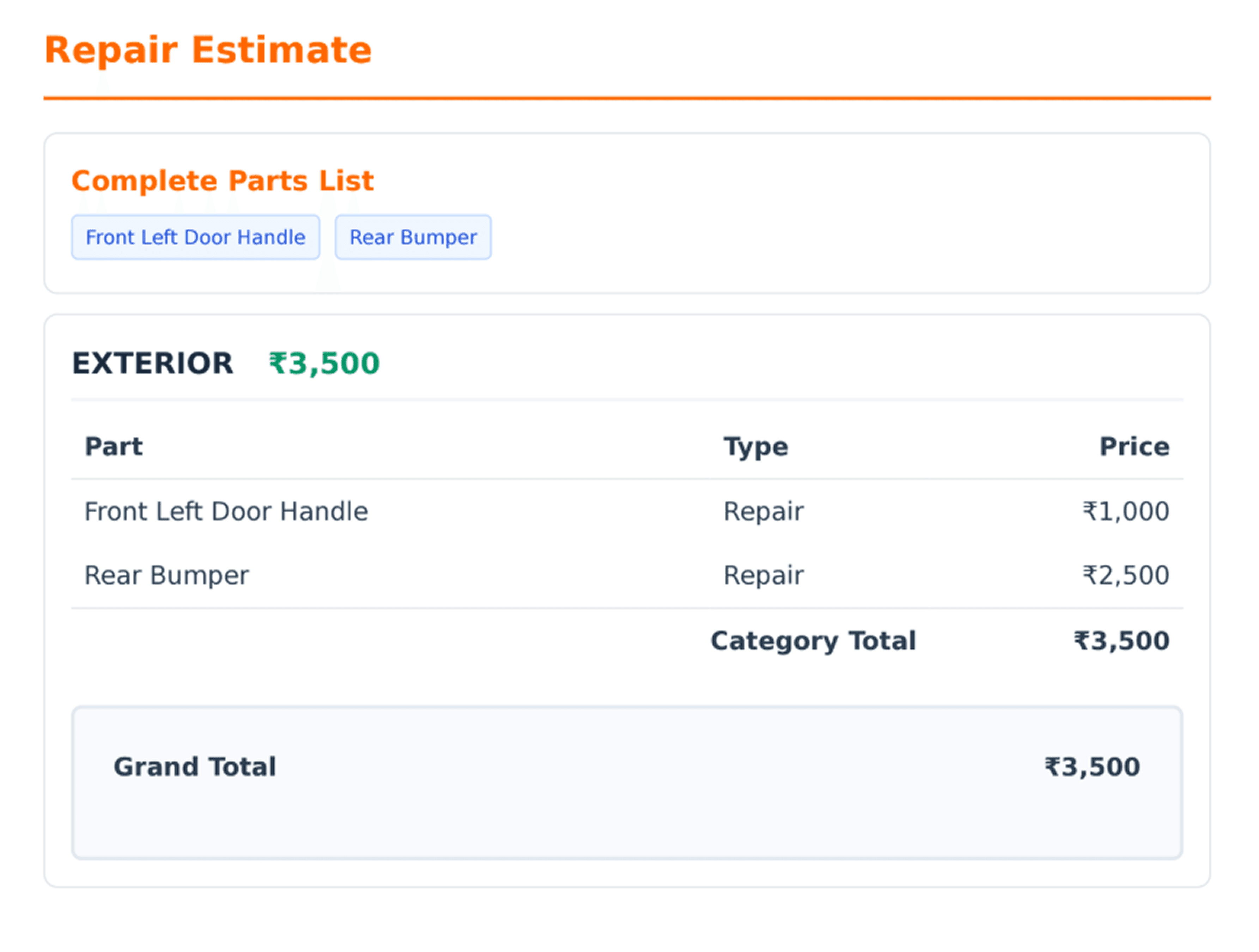Click the Front Left Door Handle chip
This screenshot has height=952, width=1259.
click(195, 237)
